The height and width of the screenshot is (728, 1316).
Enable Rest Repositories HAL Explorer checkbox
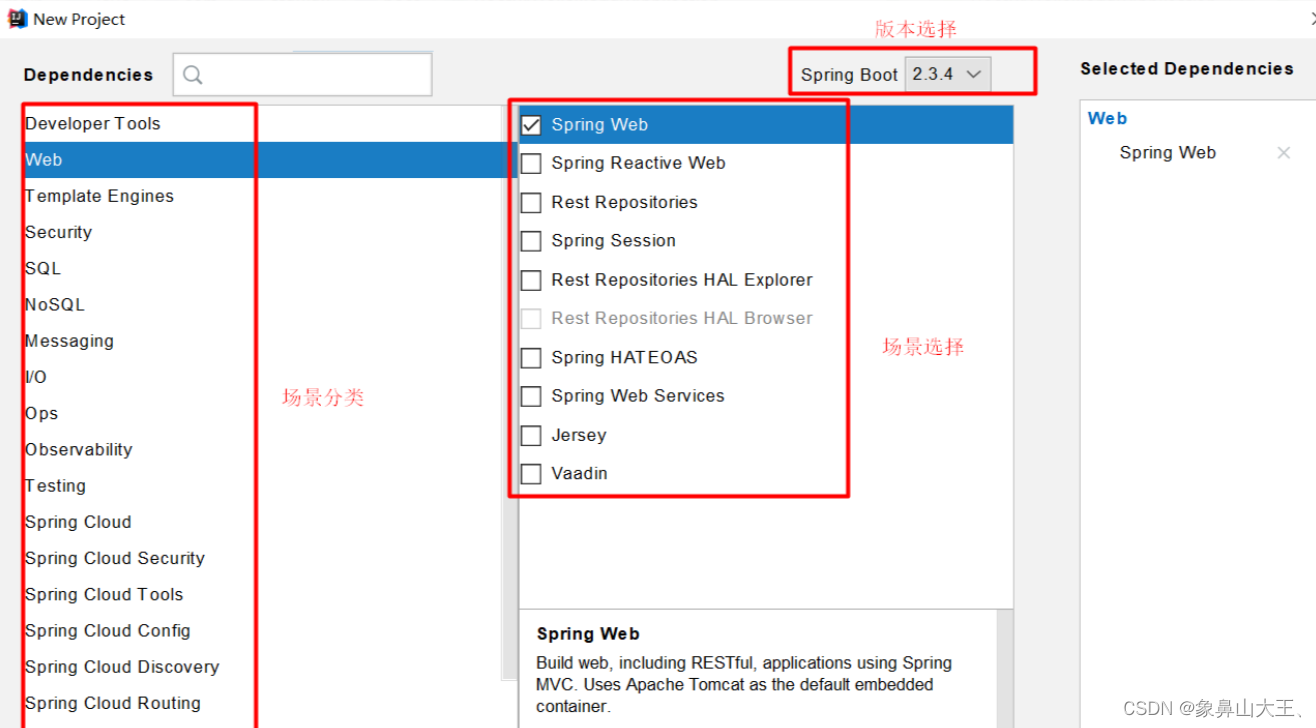pyautogui.click(x=531, y=280)
